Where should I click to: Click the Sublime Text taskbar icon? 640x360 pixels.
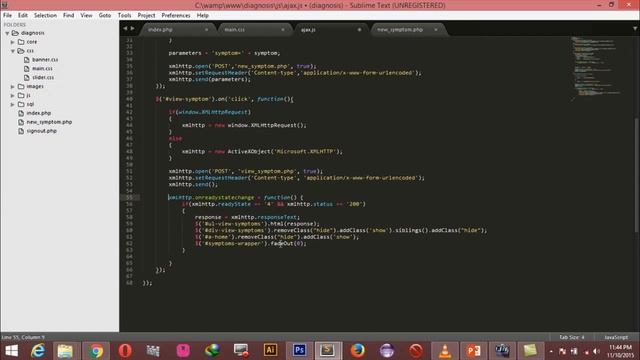pos(328,351)
